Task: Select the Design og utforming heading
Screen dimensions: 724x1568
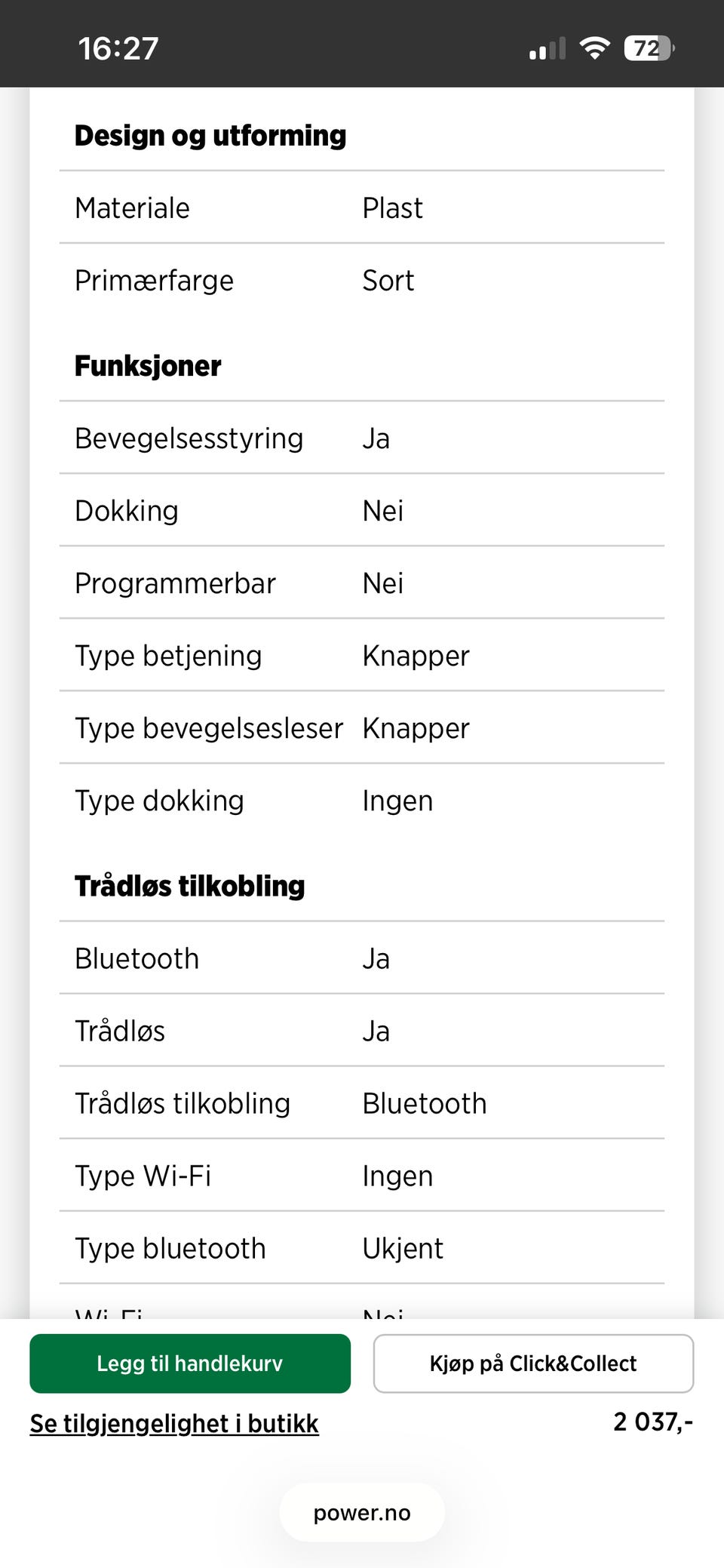Action: (x=210, y=136)
